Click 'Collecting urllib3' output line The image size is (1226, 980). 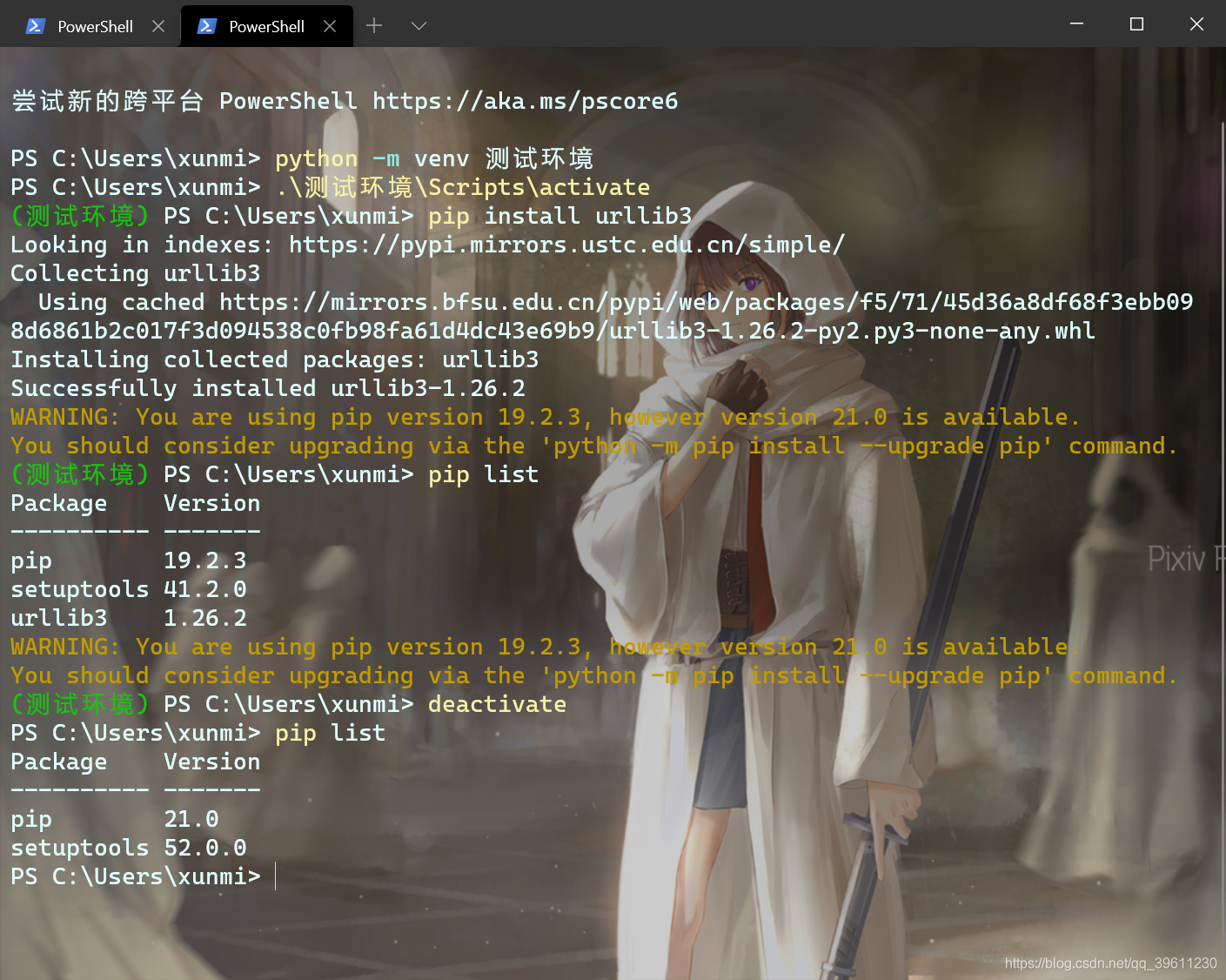coord(136,273)
